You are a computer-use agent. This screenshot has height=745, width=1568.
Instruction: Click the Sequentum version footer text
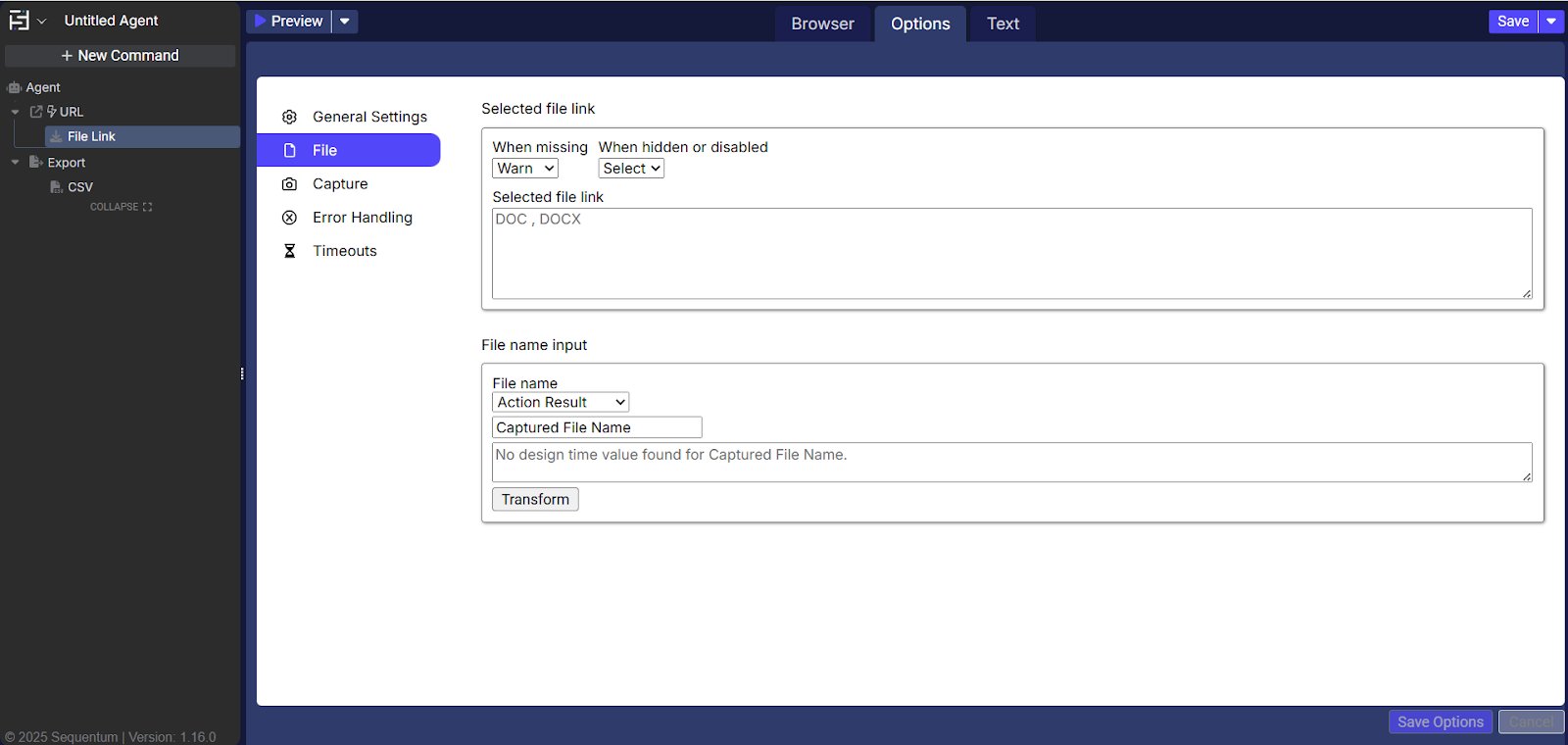pyautogui.click(x=111, y=737)
